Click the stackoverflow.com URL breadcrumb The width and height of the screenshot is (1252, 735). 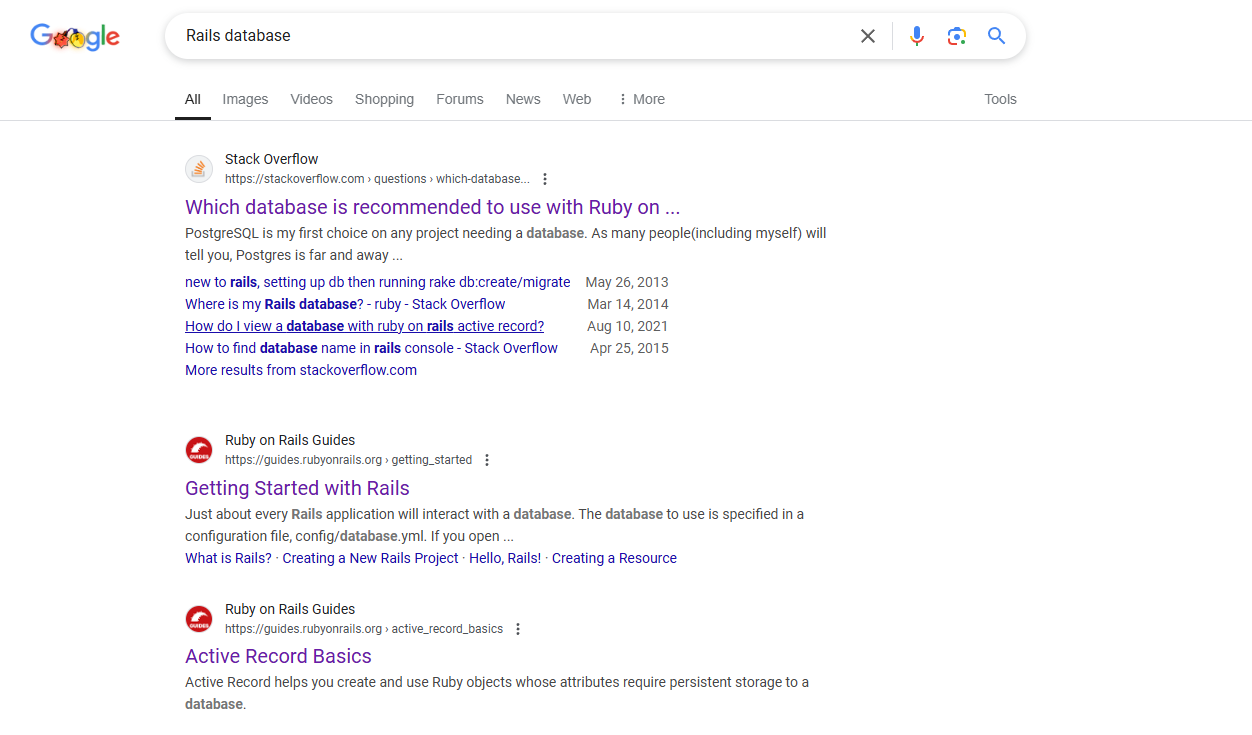point(377,179)
